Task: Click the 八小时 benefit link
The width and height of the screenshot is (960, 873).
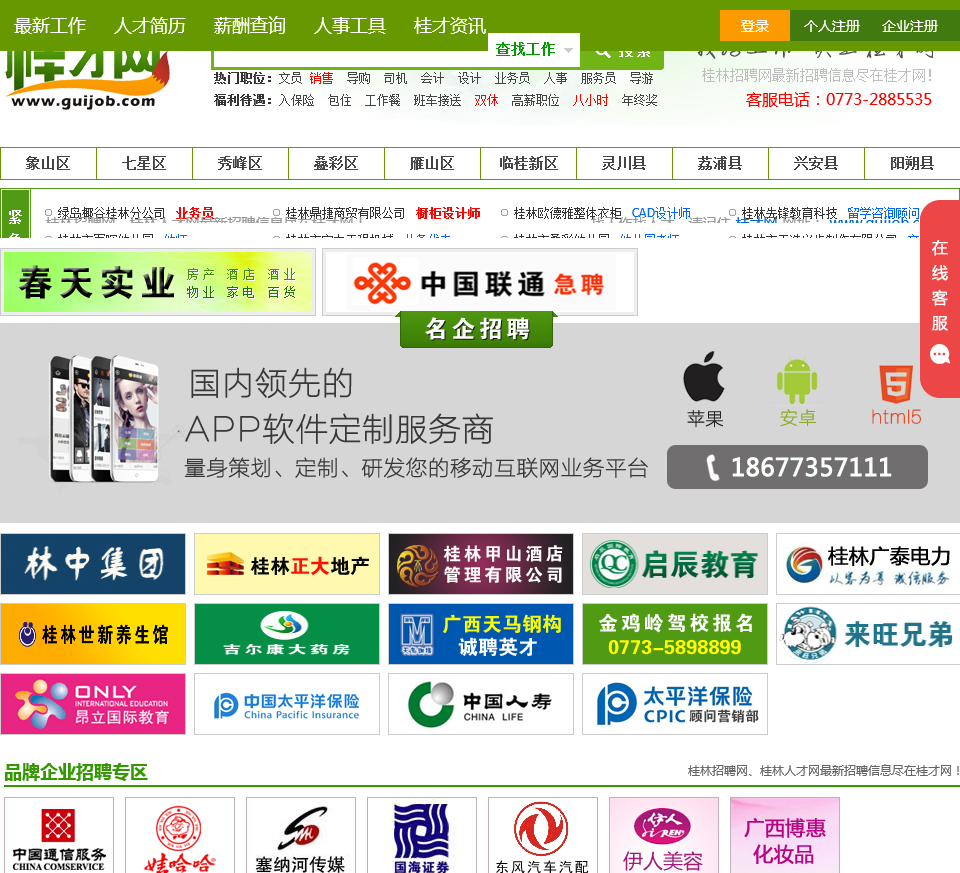Action: [x=590, y=100]
